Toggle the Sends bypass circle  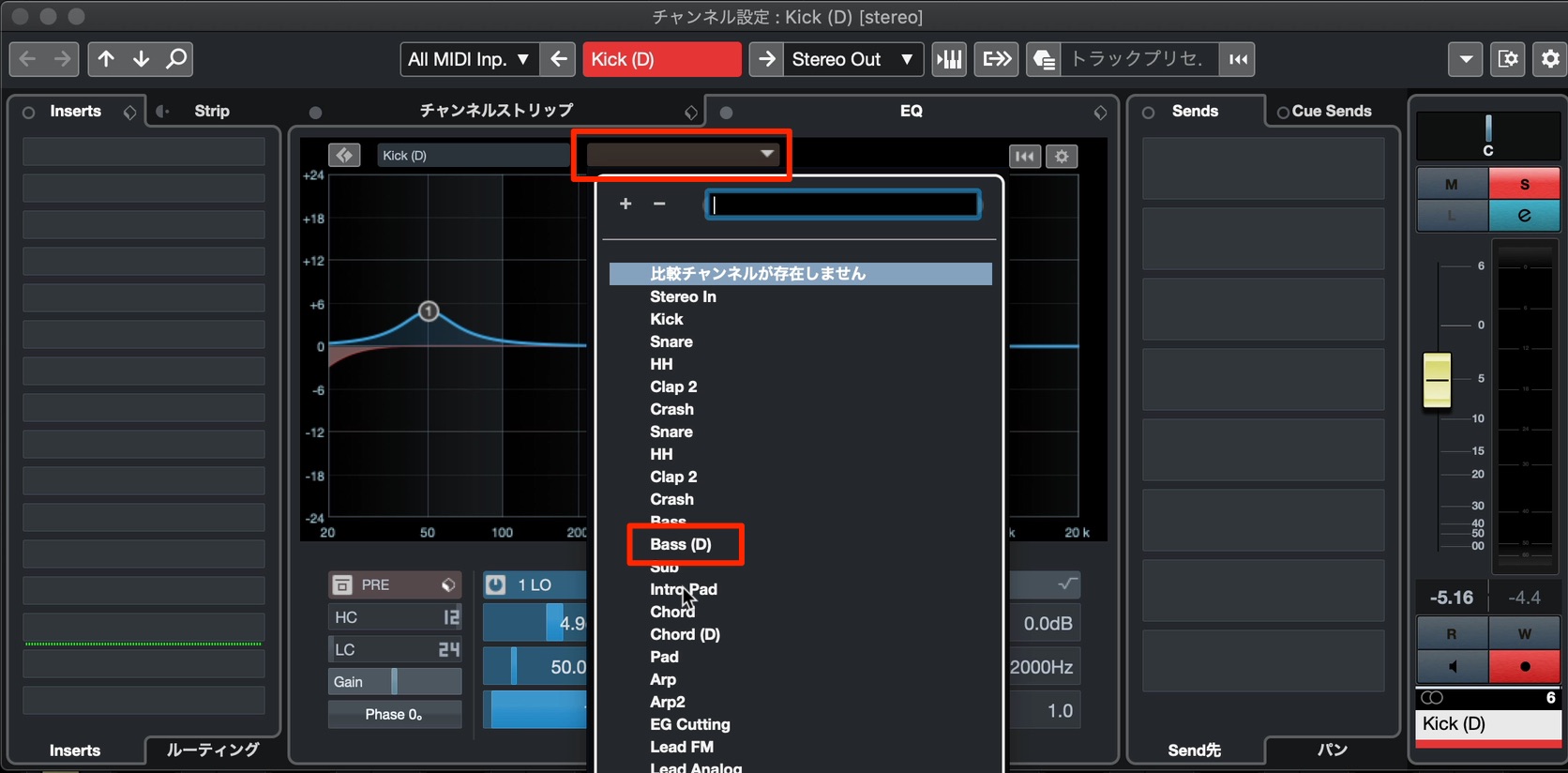(x=1148, y=113)
